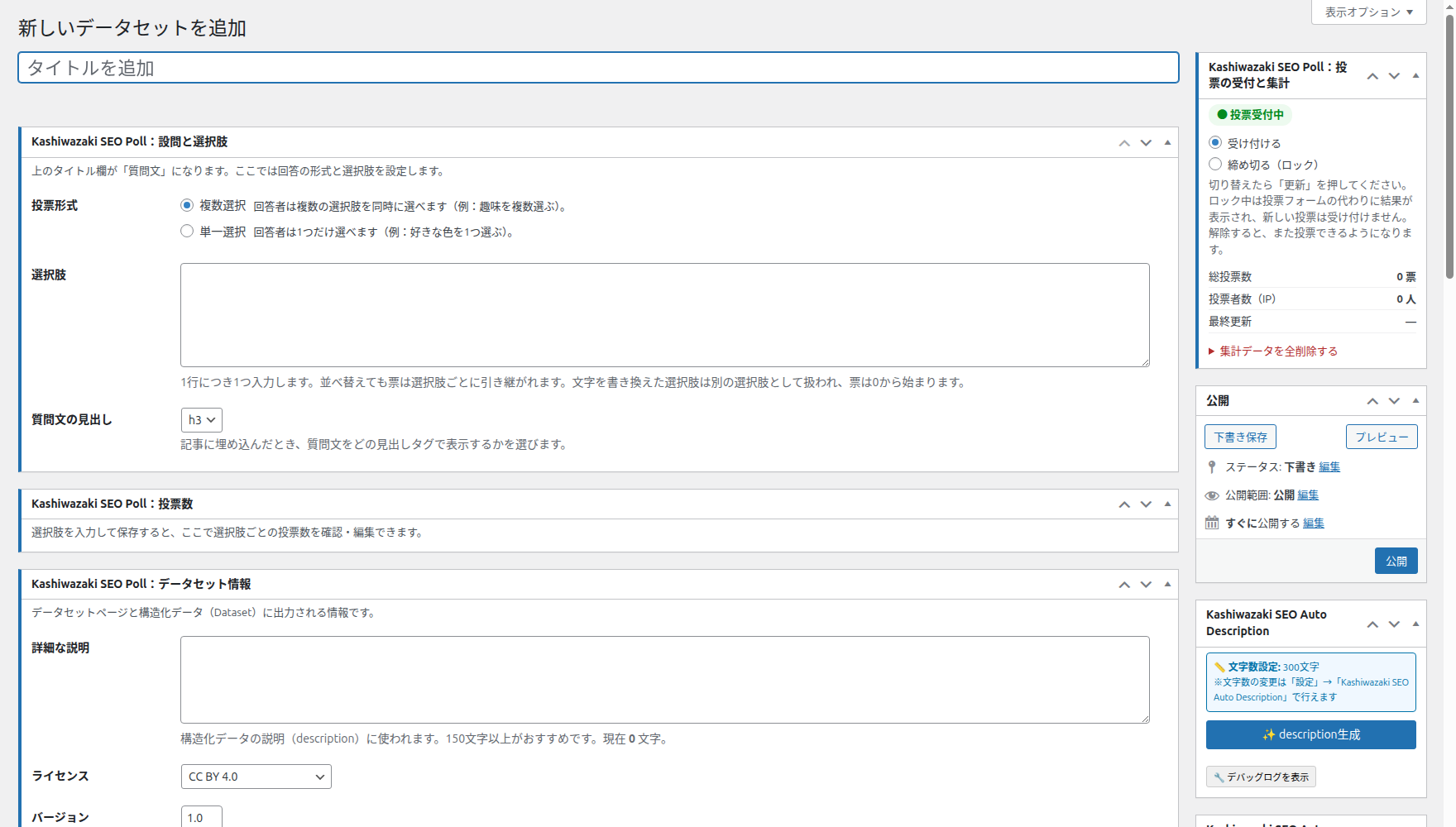Move Auto Description box down
This screenshot has width=1456, height=827.
point(1394,624)
